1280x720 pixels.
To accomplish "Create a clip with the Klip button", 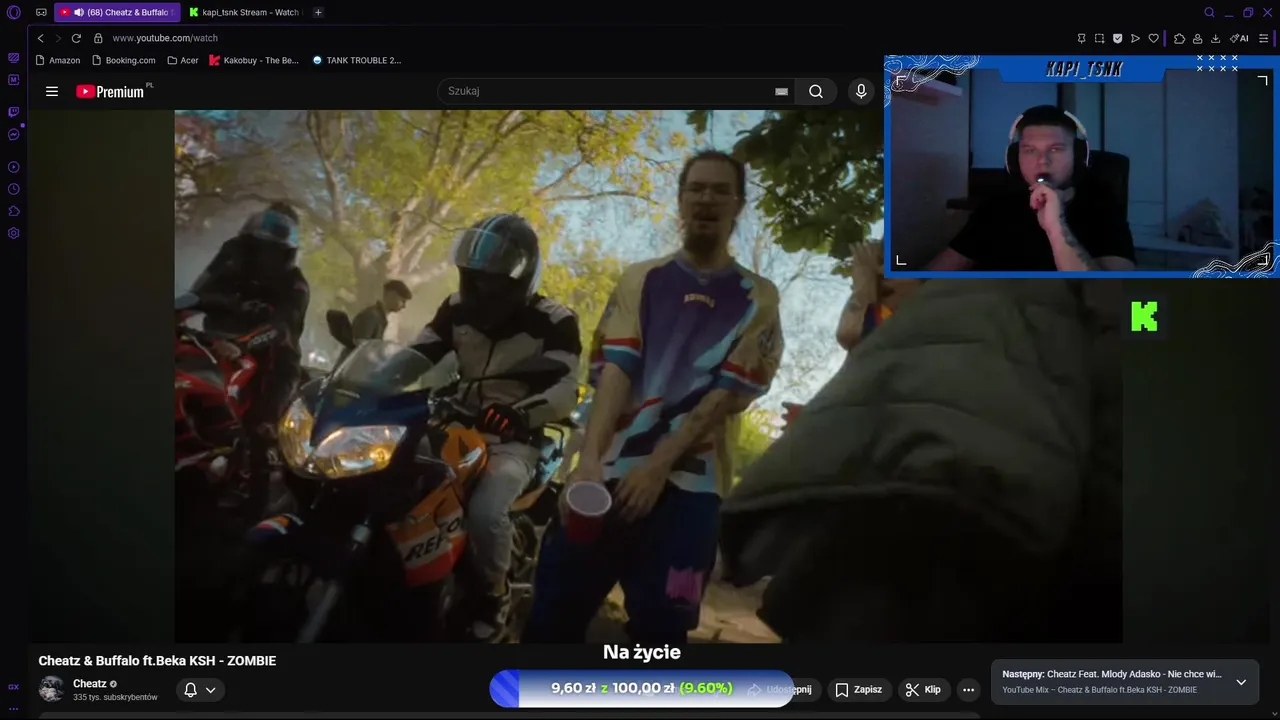I will point(923,690).
